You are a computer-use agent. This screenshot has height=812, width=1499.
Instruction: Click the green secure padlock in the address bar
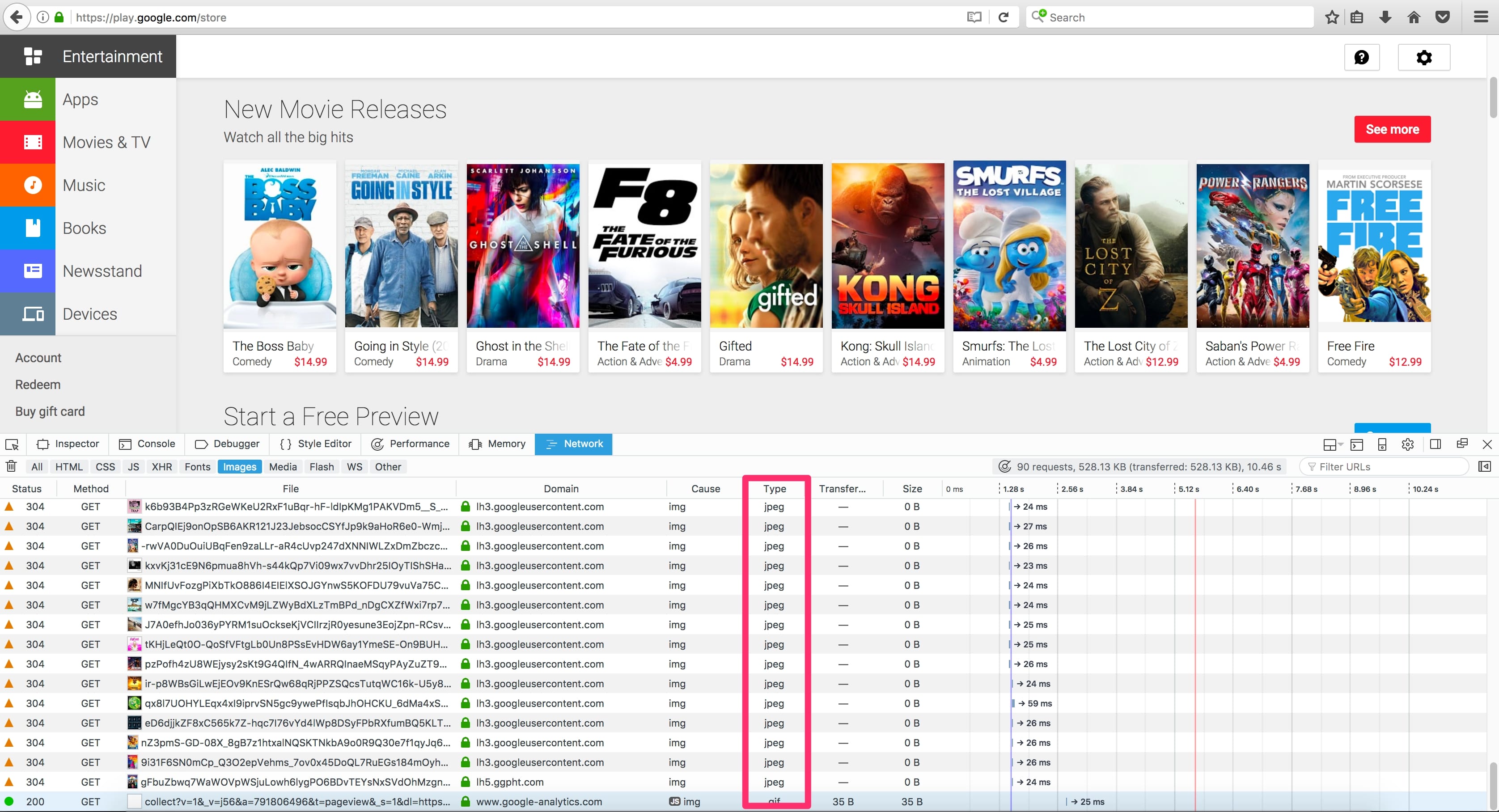pos(59,17)
